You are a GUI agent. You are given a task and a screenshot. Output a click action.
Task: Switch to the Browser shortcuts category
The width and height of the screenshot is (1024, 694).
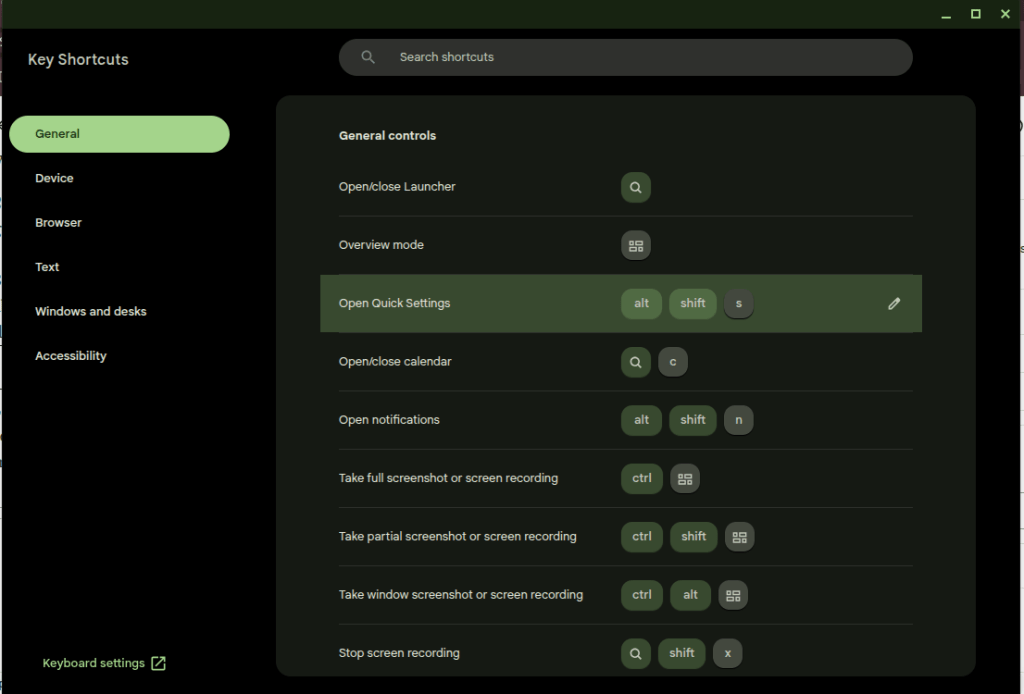click(x=59, y=223)
